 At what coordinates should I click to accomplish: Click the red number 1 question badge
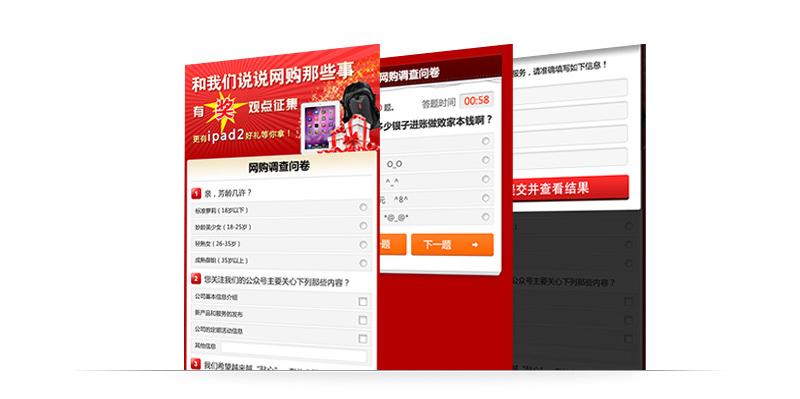tap(196, 193)
